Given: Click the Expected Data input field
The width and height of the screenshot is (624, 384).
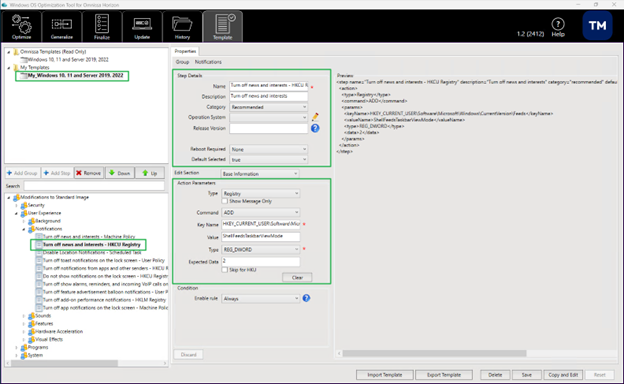Looking at the screenshot, I should [261, 261].
